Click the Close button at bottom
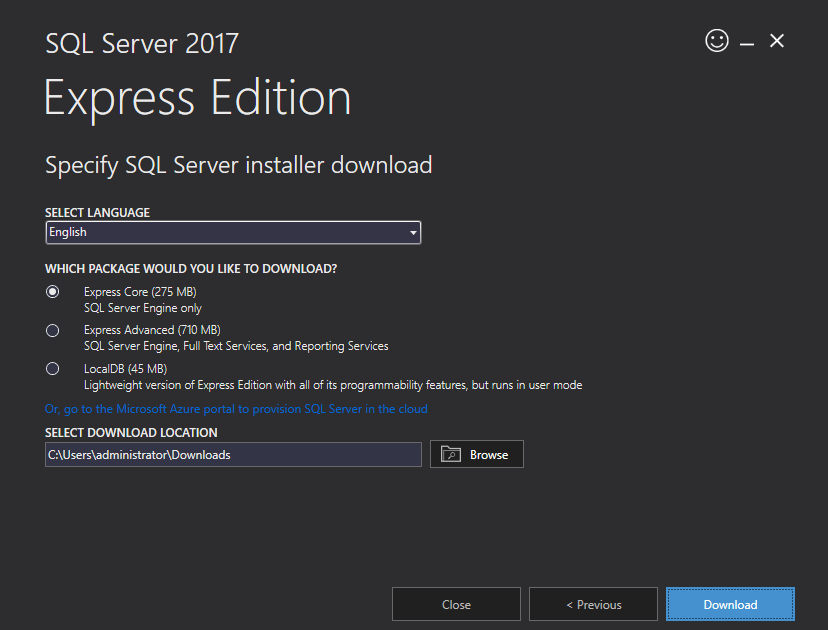The image size is (828, 630). 456,604
